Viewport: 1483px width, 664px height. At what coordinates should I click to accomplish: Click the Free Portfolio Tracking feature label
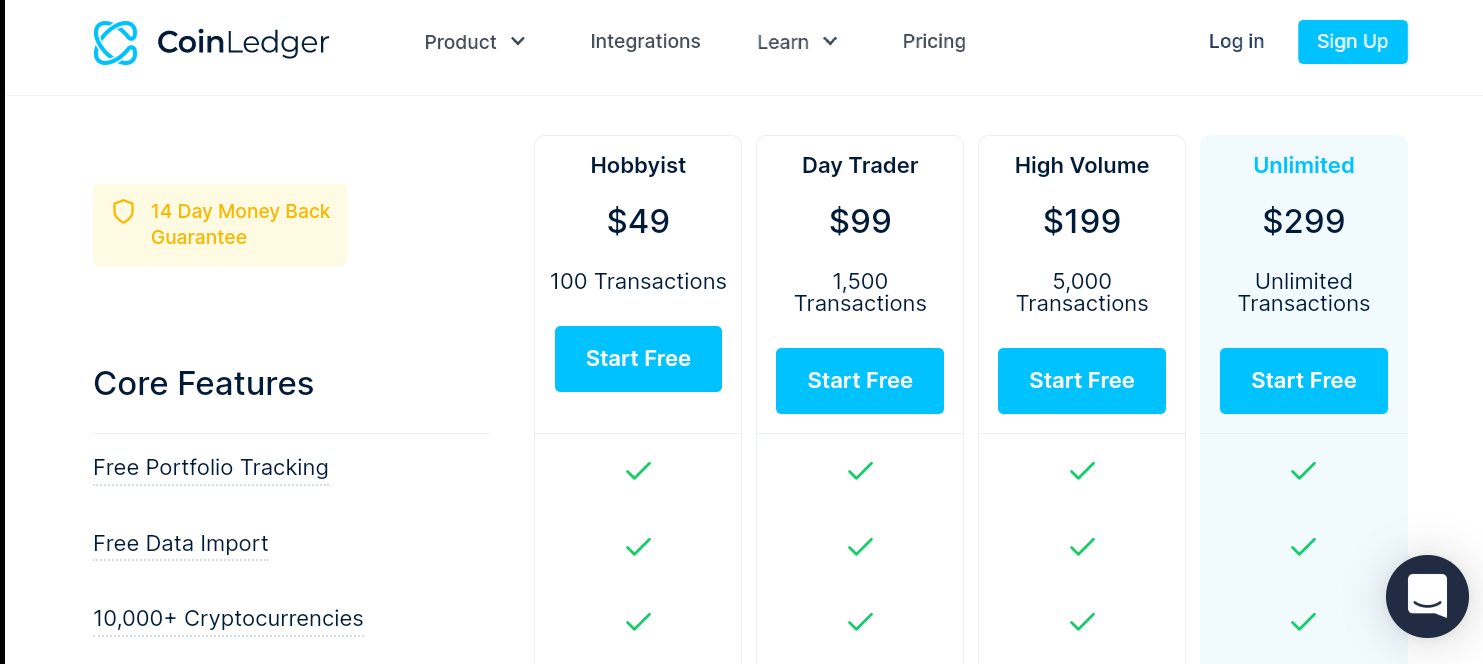211,468
